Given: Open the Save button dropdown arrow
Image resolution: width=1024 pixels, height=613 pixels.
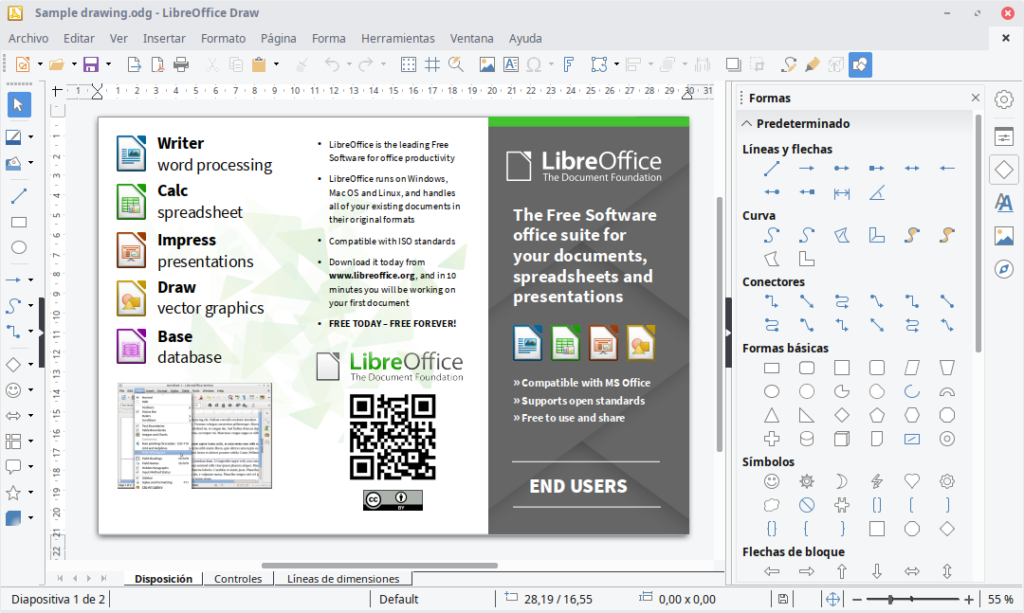Looking at the screenshot, I should point(108,64).
